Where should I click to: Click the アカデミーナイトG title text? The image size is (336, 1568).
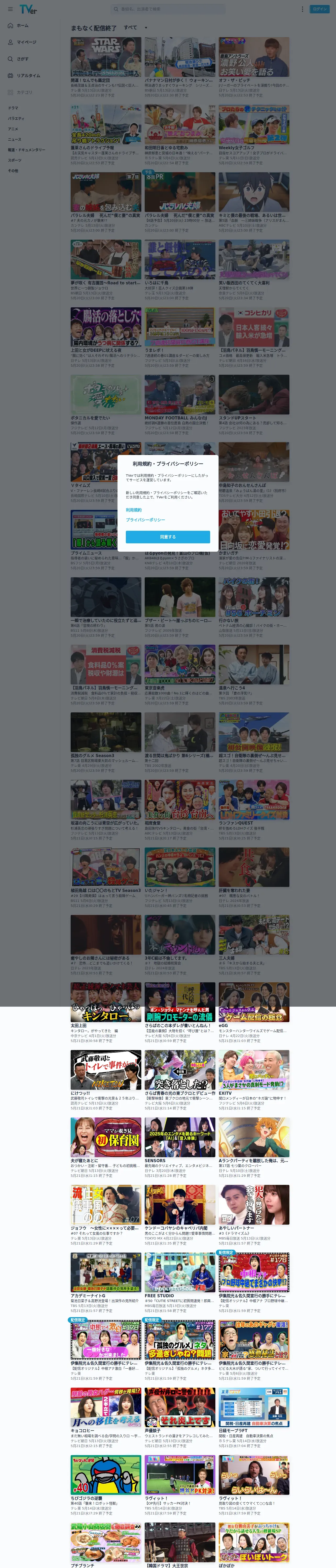click(88, 1296)
